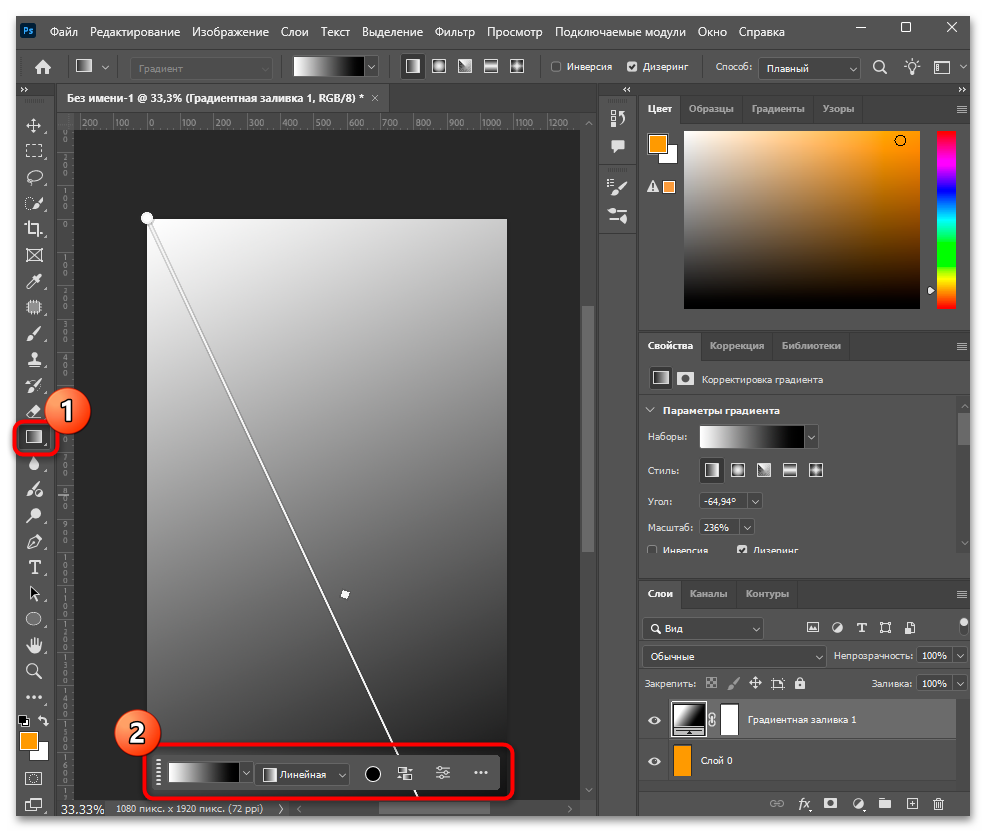
Task: Select the Crop tool
Action: coord(34,229)
